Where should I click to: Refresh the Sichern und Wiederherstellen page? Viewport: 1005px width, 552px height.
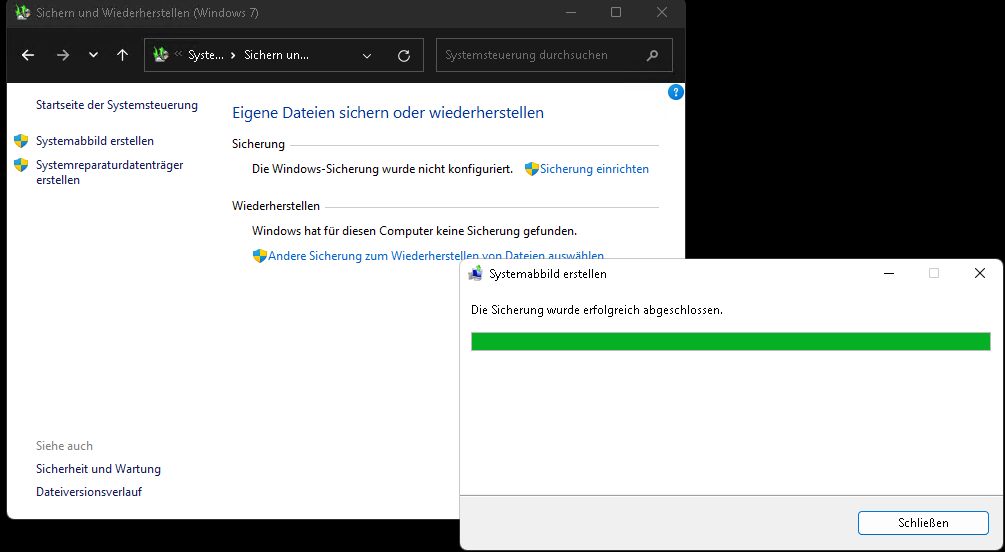point(404,56)
